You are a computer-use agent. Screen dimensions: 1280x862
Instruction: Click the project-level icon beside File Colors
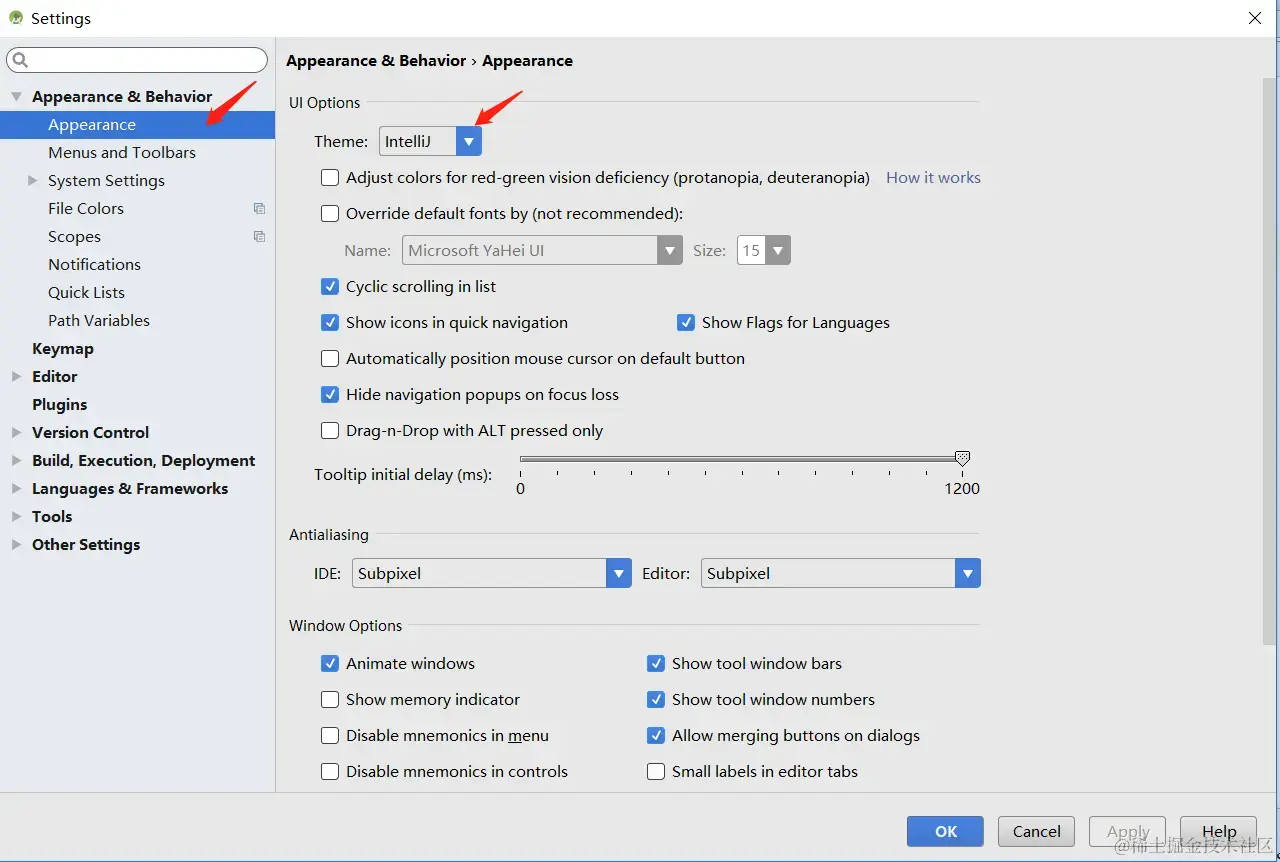(x=259, y=208)
